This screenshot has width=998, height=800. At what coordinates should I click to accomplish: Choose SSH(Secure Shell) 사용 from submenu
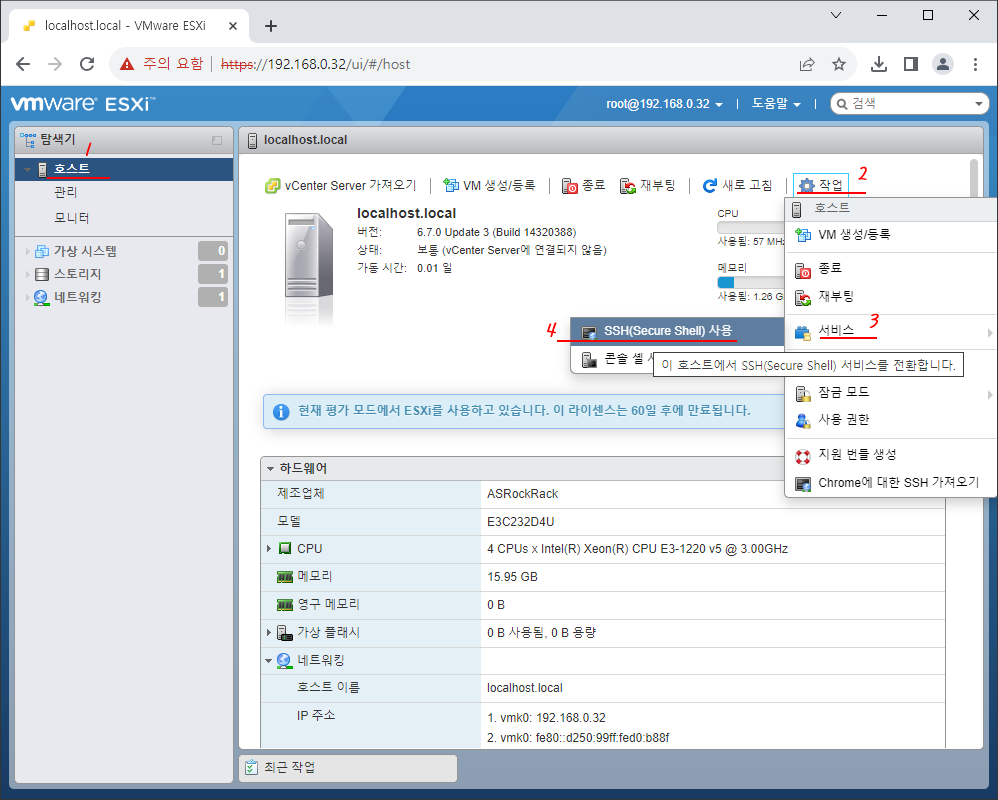pos(677,331)
